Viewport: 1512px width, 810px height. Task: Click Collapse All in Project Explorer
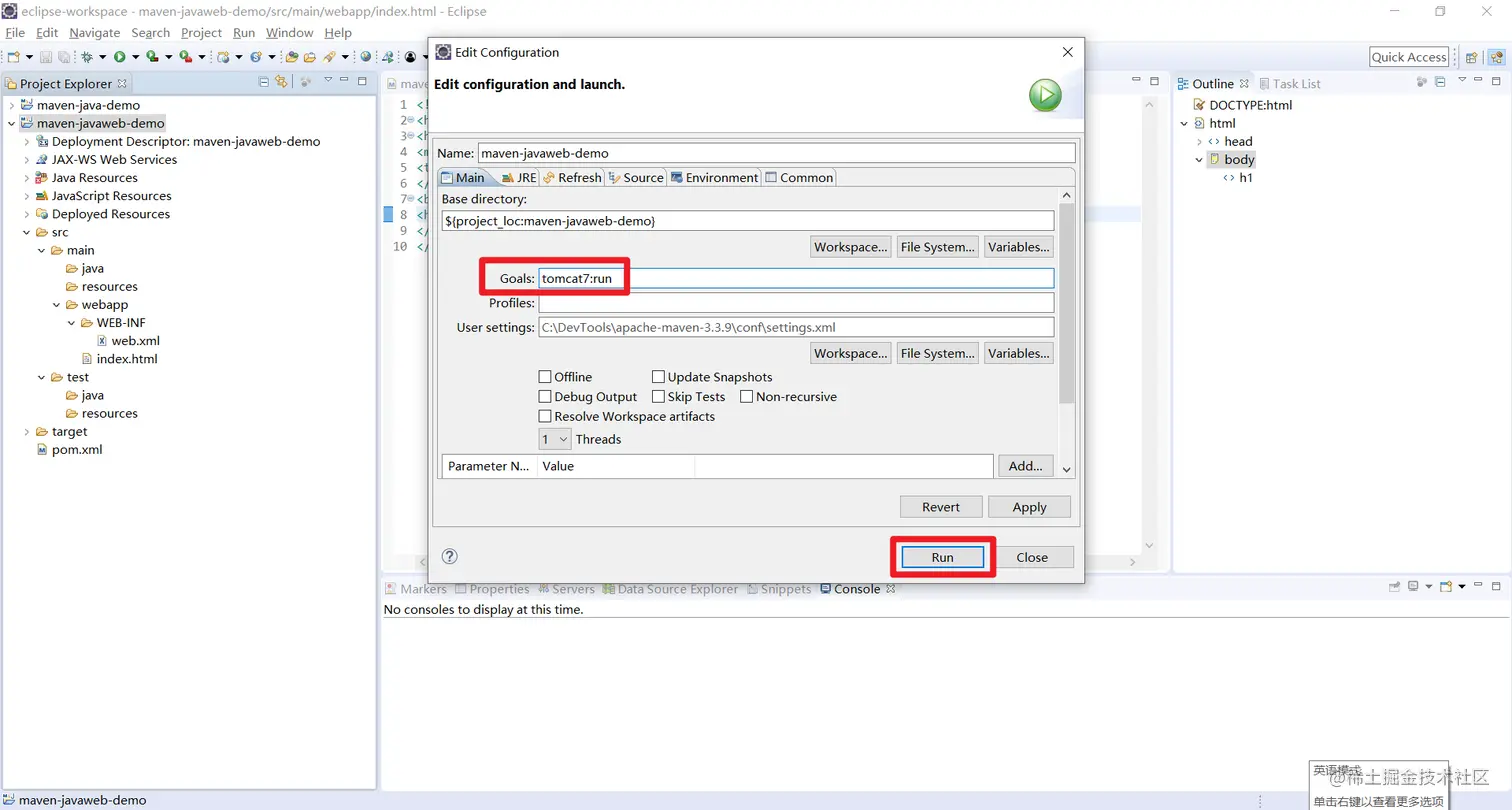(264, 82)
